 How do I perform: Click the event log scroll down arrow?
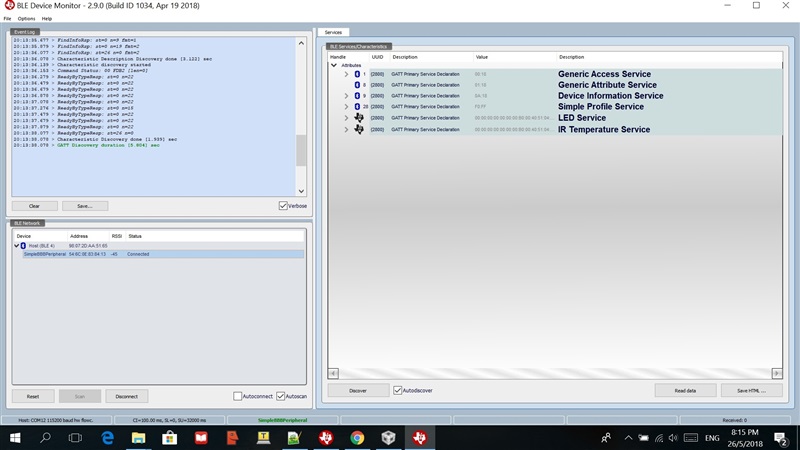coord(301,191)
